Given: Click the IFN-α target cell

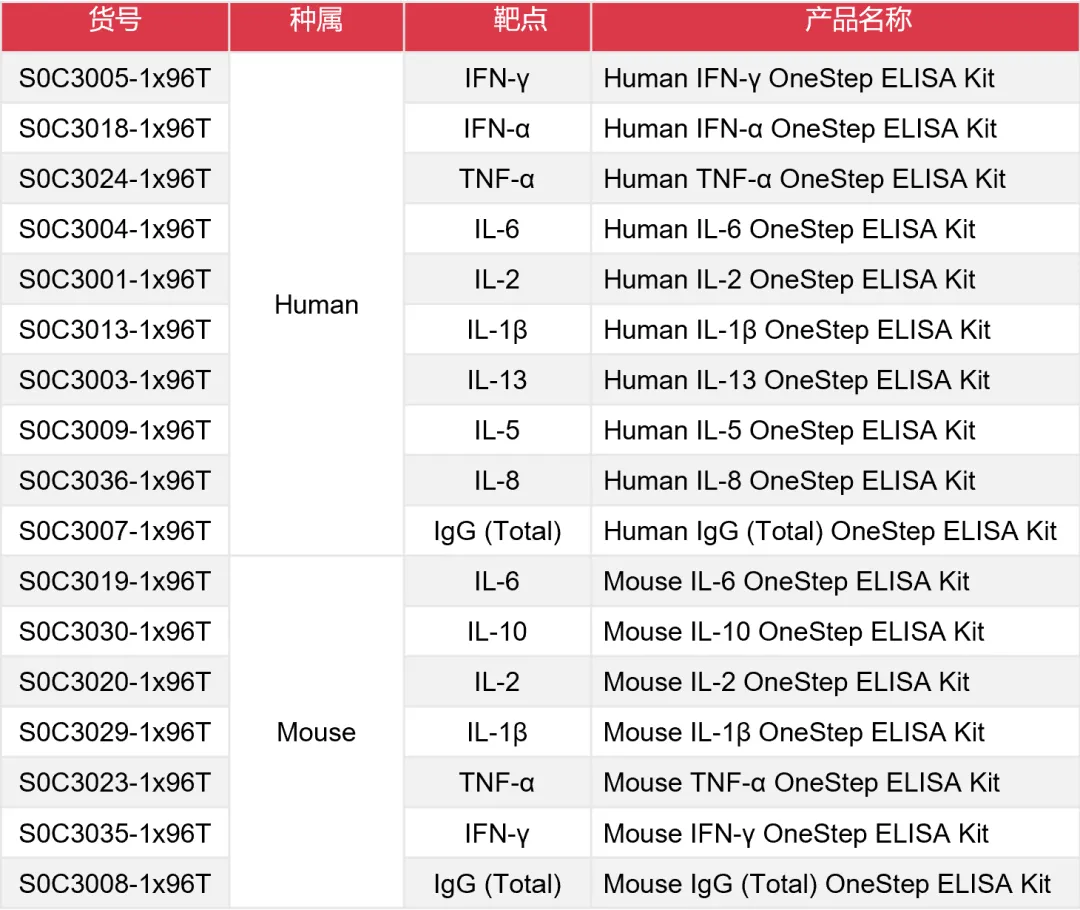Looking at the screenshot, I should click(497, 129).
